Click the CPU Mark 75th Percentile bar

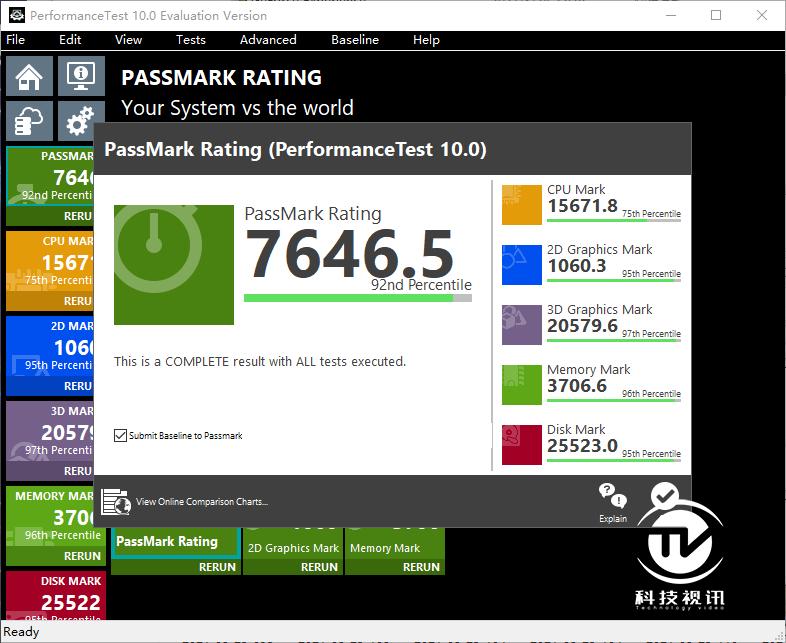tap(614, 220)
